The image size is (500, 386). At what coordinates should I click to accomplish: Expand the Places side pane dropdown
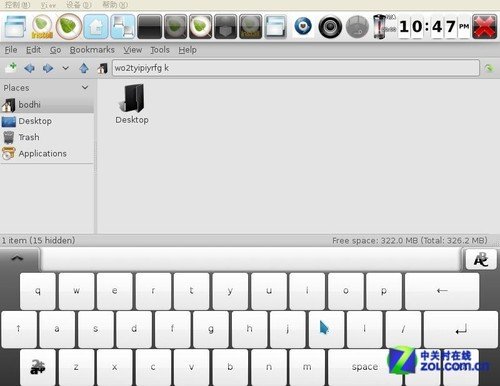coord(85,88)
